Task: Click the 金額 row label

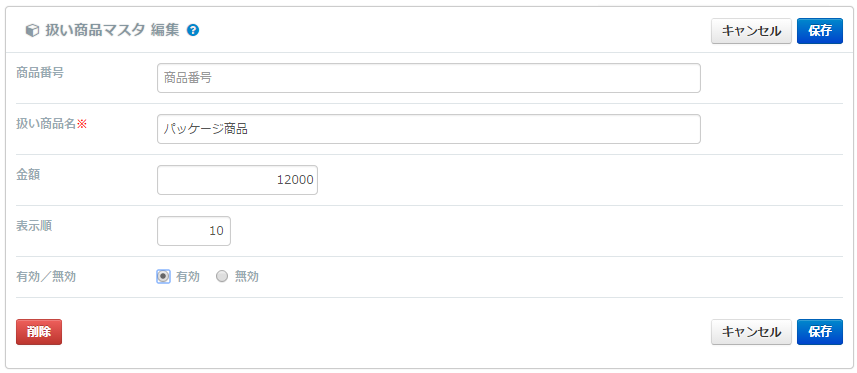Action: pyautogui.click(x=28, y=175)
